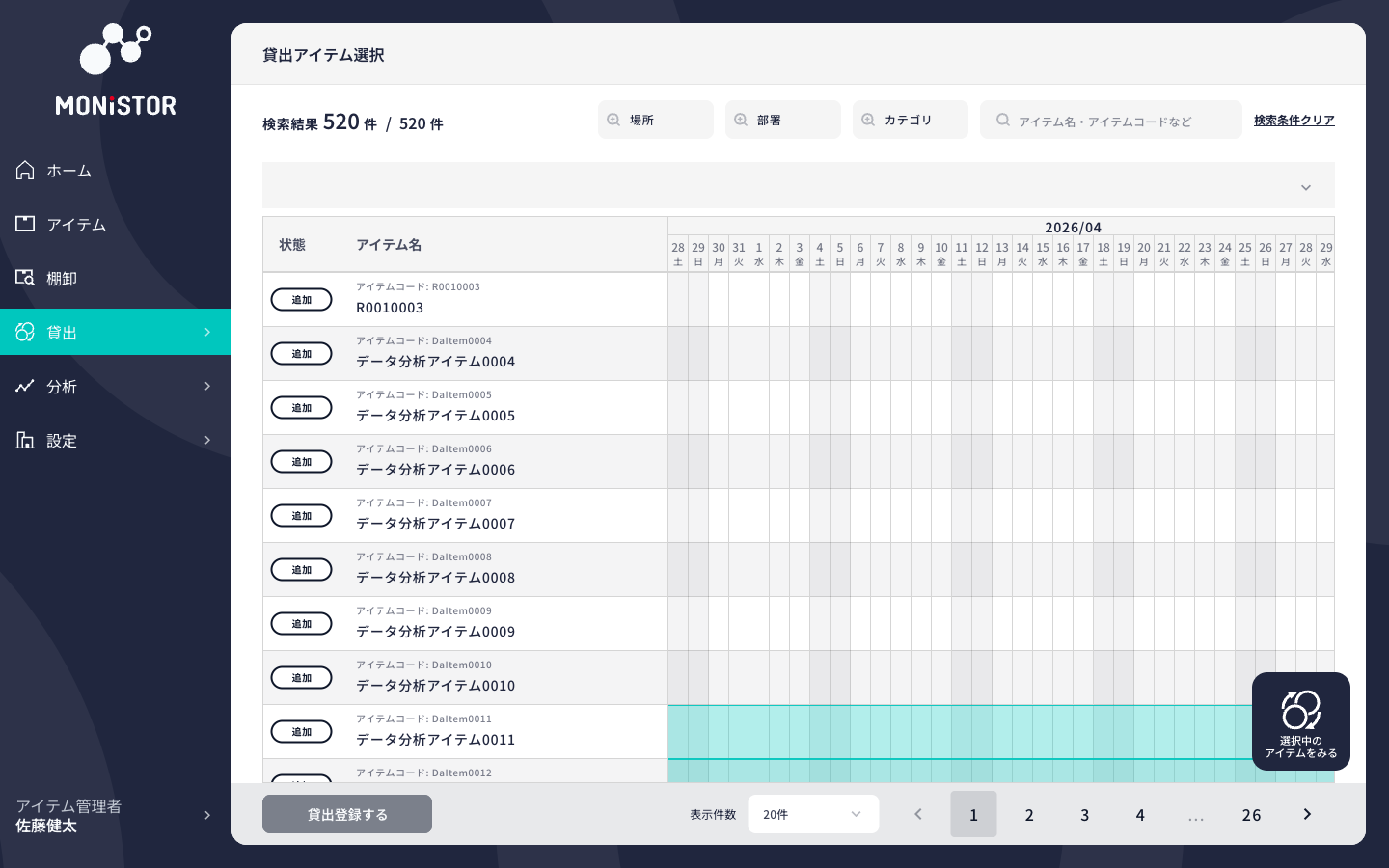Go to the アイテム section
This screenshot has height=868, width=1389.
click(x=75, y=225)
